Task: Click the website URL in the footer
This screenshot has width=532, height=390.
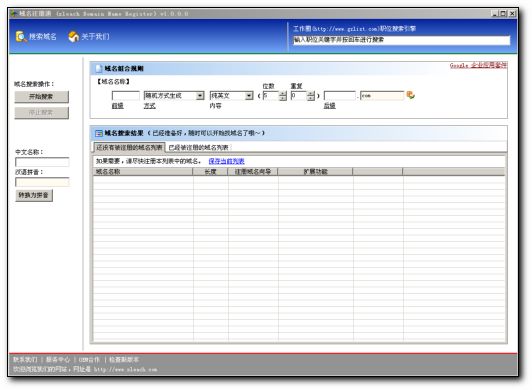Action: coord(126,369)
